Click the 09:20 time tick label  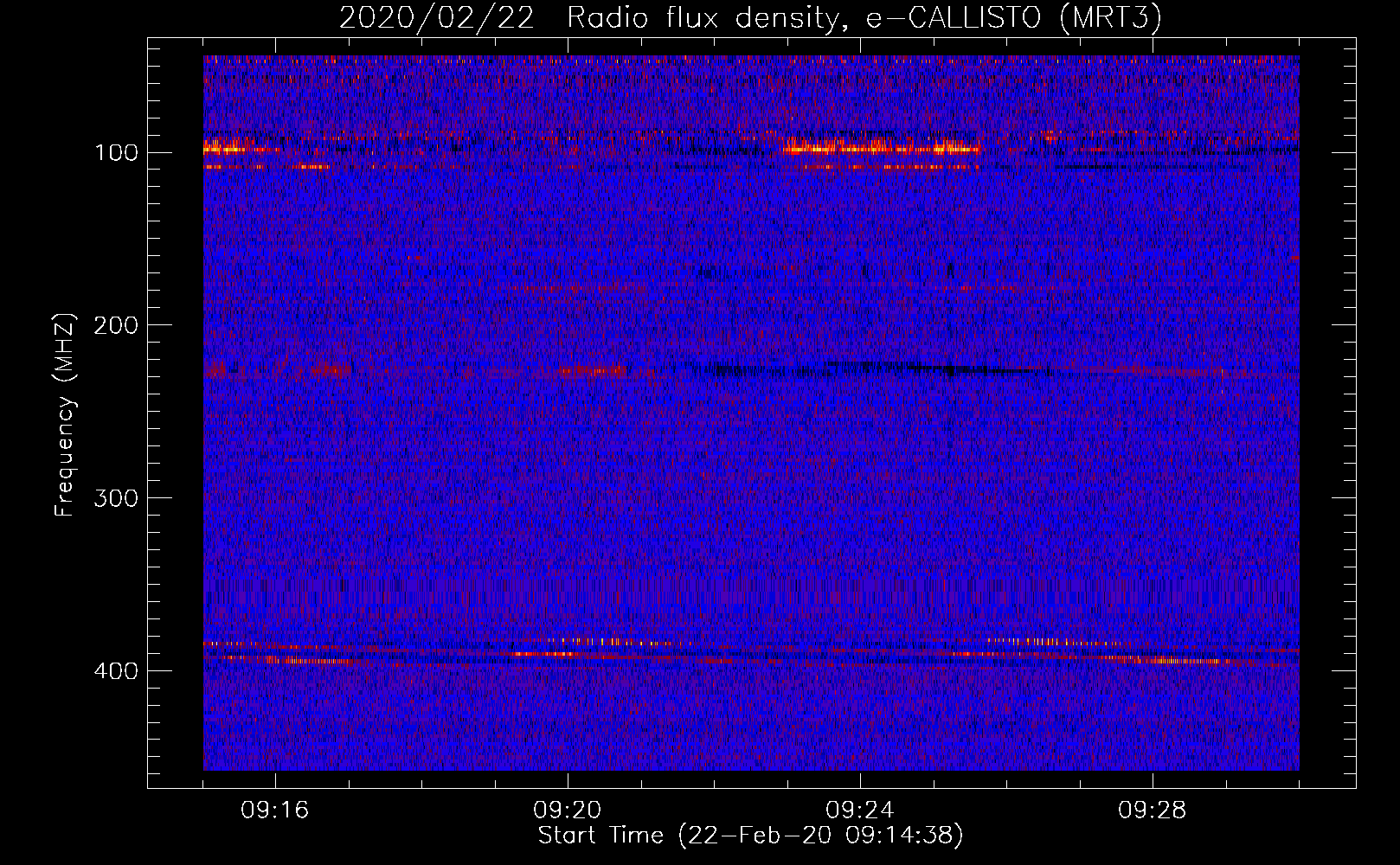tap(568, 811)
